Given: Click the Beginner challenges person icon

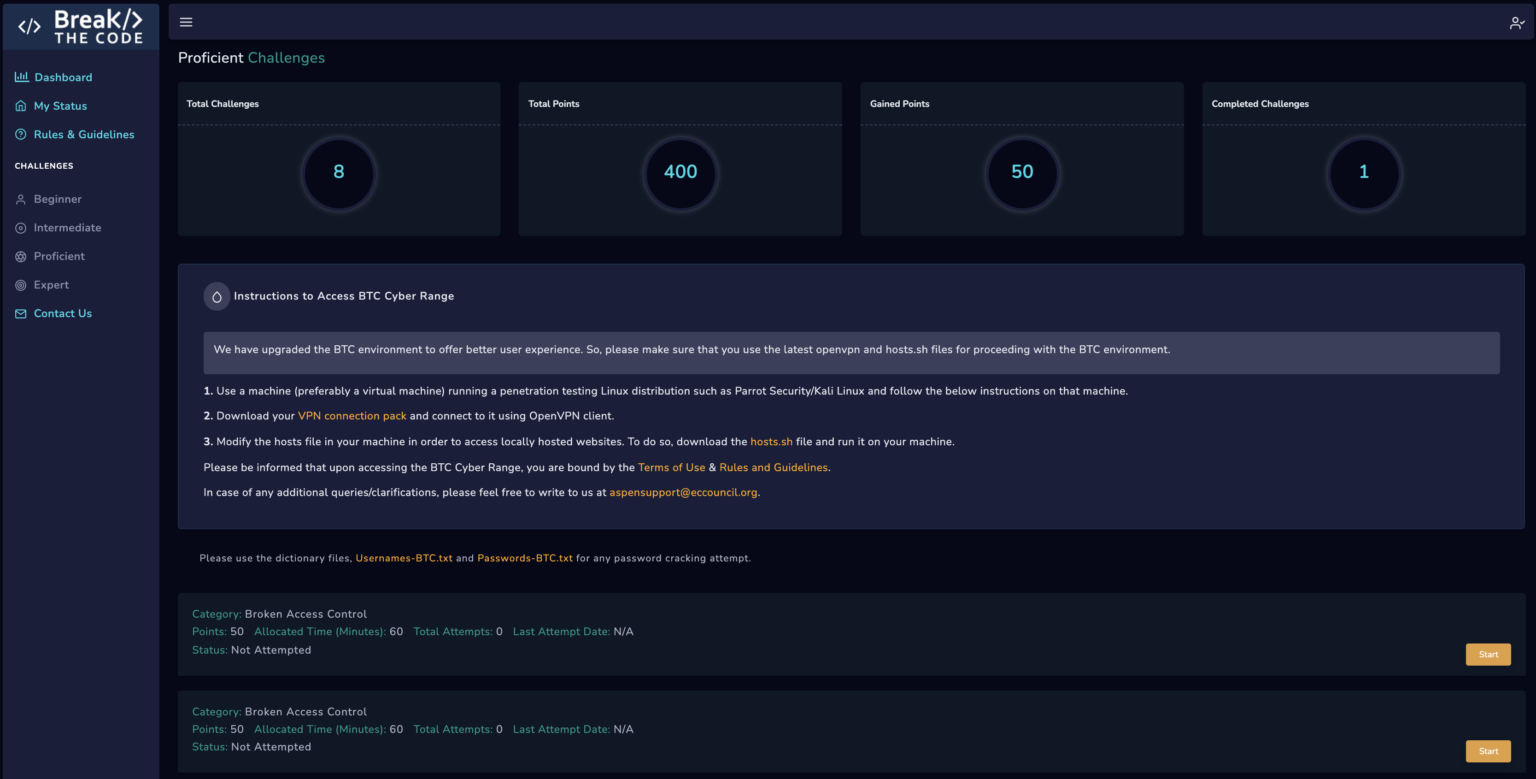Looking at the screenshot, I should pyautogui.click(x=20, y=198).
